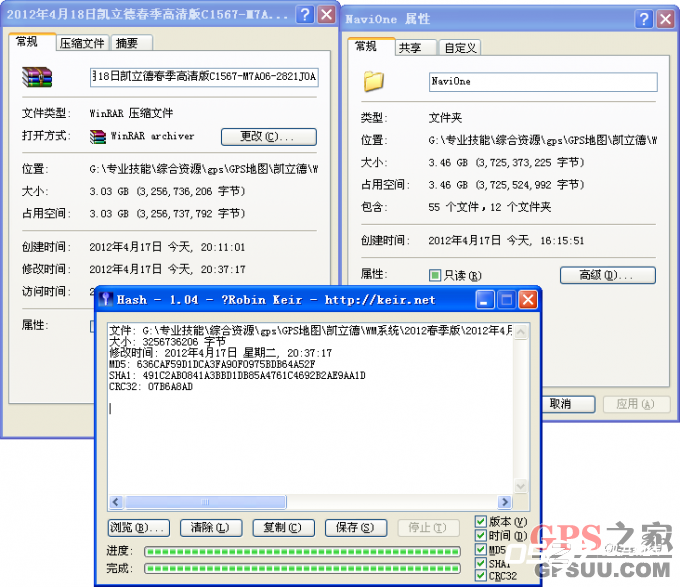Image resolution: width=680 pixels, height=587 pixels.
Task: Click RAR size 3.03 GB (3,256,736,206 字节)
Action: point(167,191)
